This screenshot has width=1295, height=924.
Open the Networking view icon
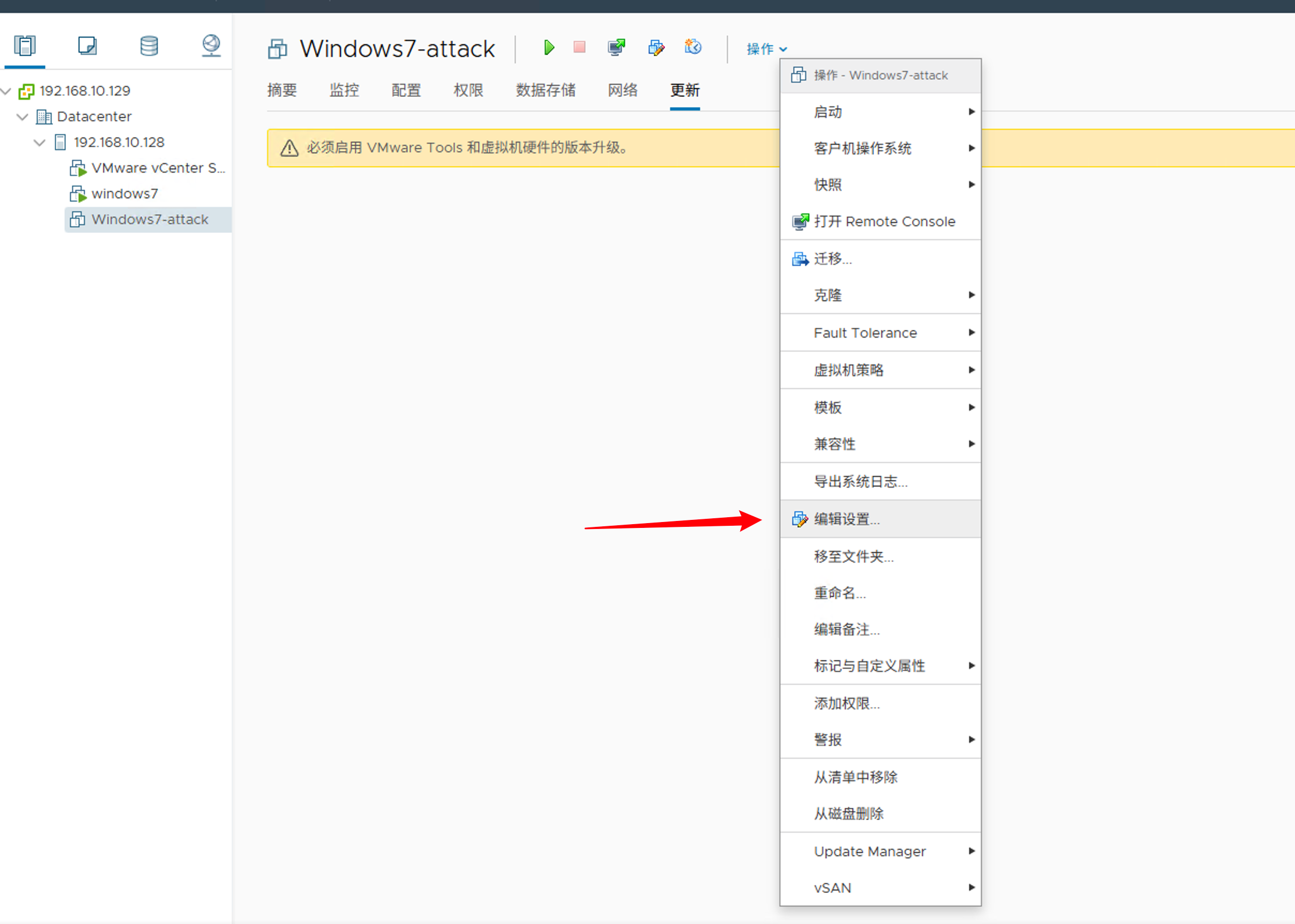211,46
